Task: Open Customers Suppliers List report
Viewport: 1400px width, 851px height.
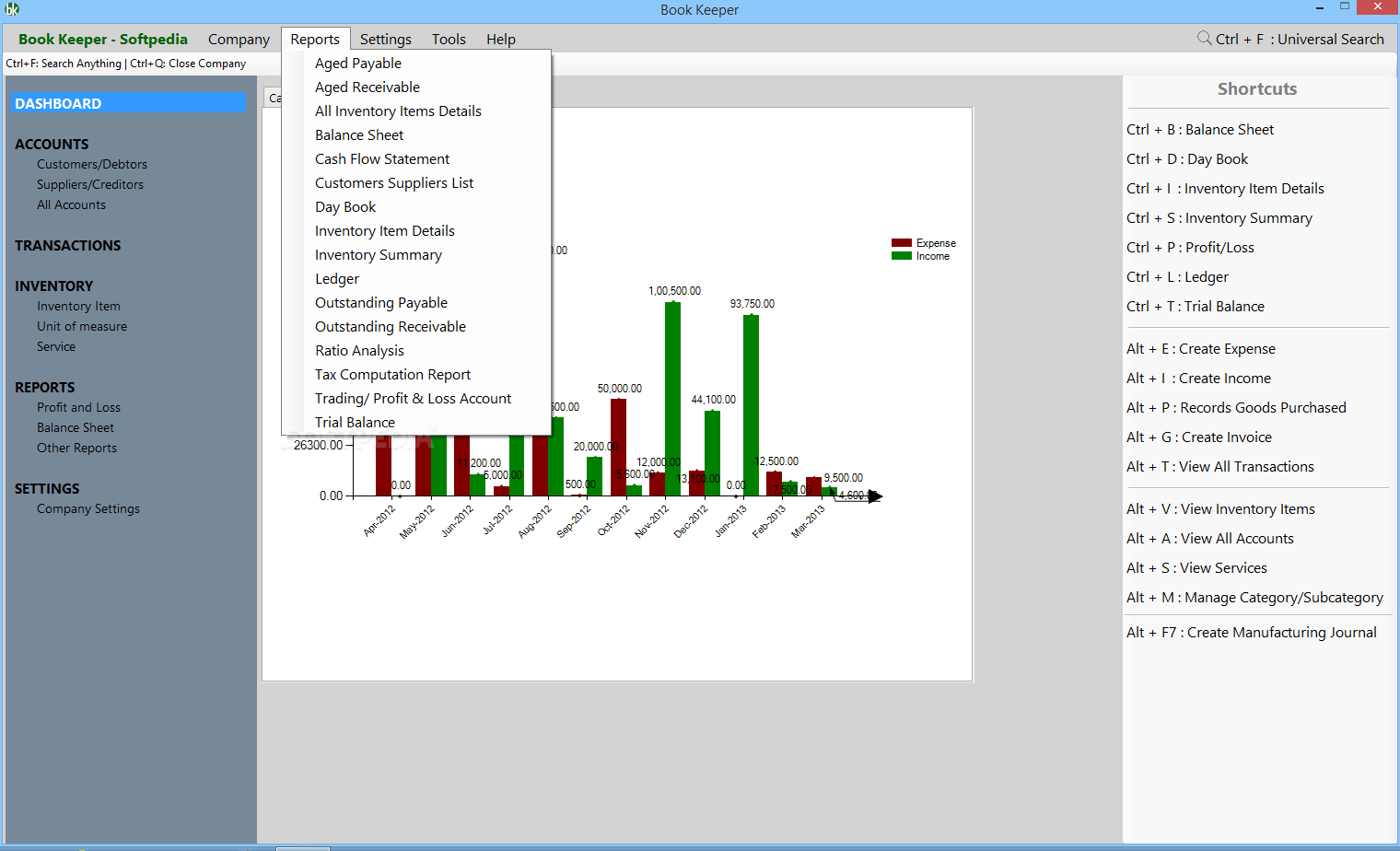Action: pos(394,182)
